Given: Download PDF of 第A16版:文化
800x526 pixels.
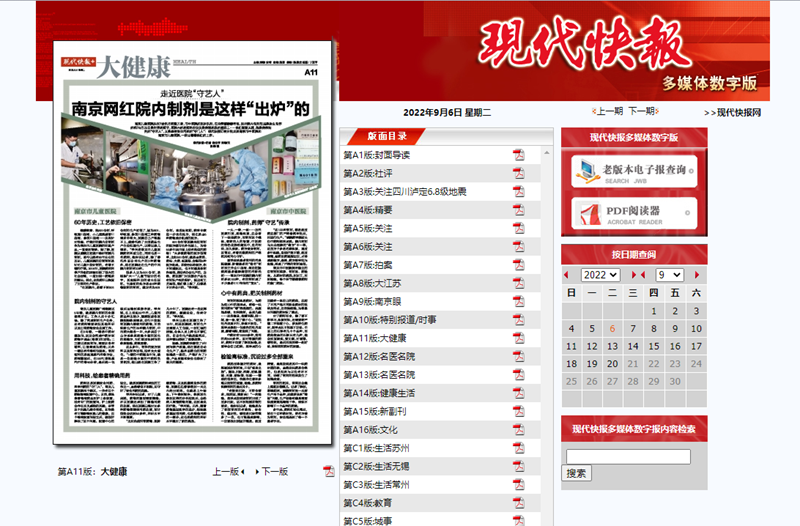Looking at the screenshot, I should pos(518,430).
